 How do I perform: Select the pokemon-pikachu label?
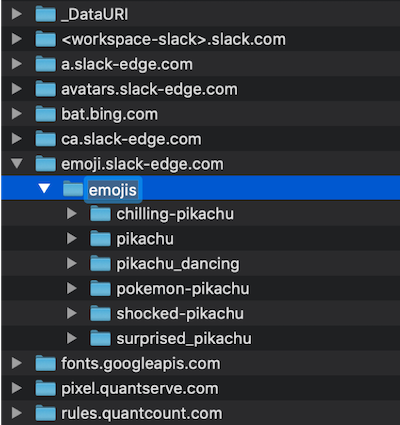point(183,289)
